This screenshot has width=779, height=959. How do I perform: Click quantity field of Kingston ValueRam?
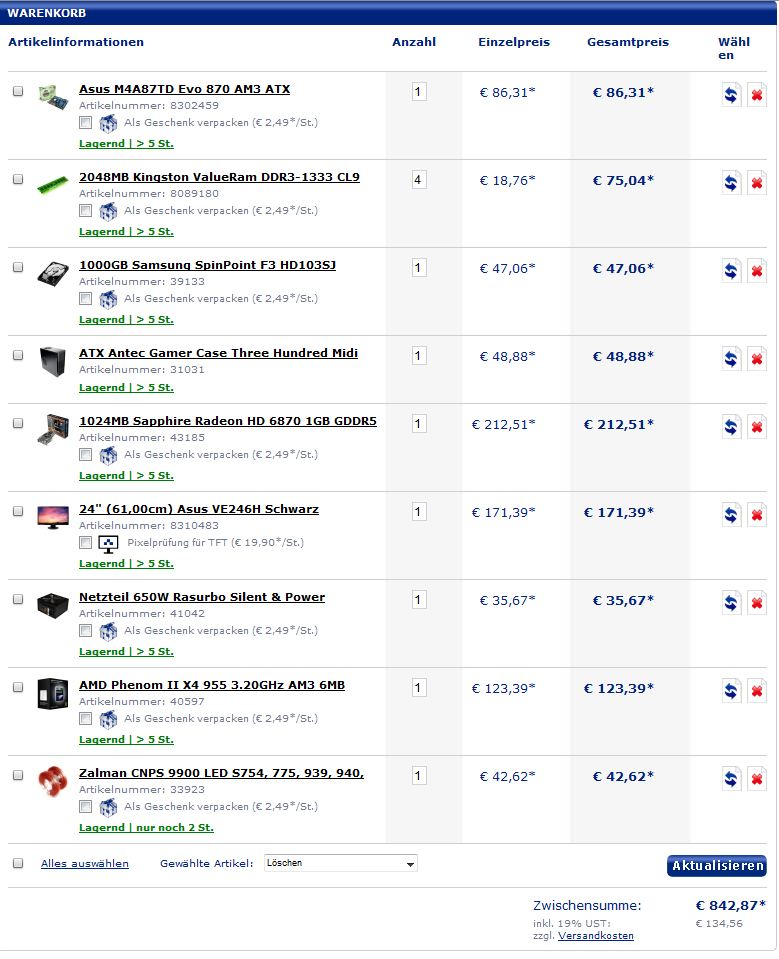pos(418,180)
